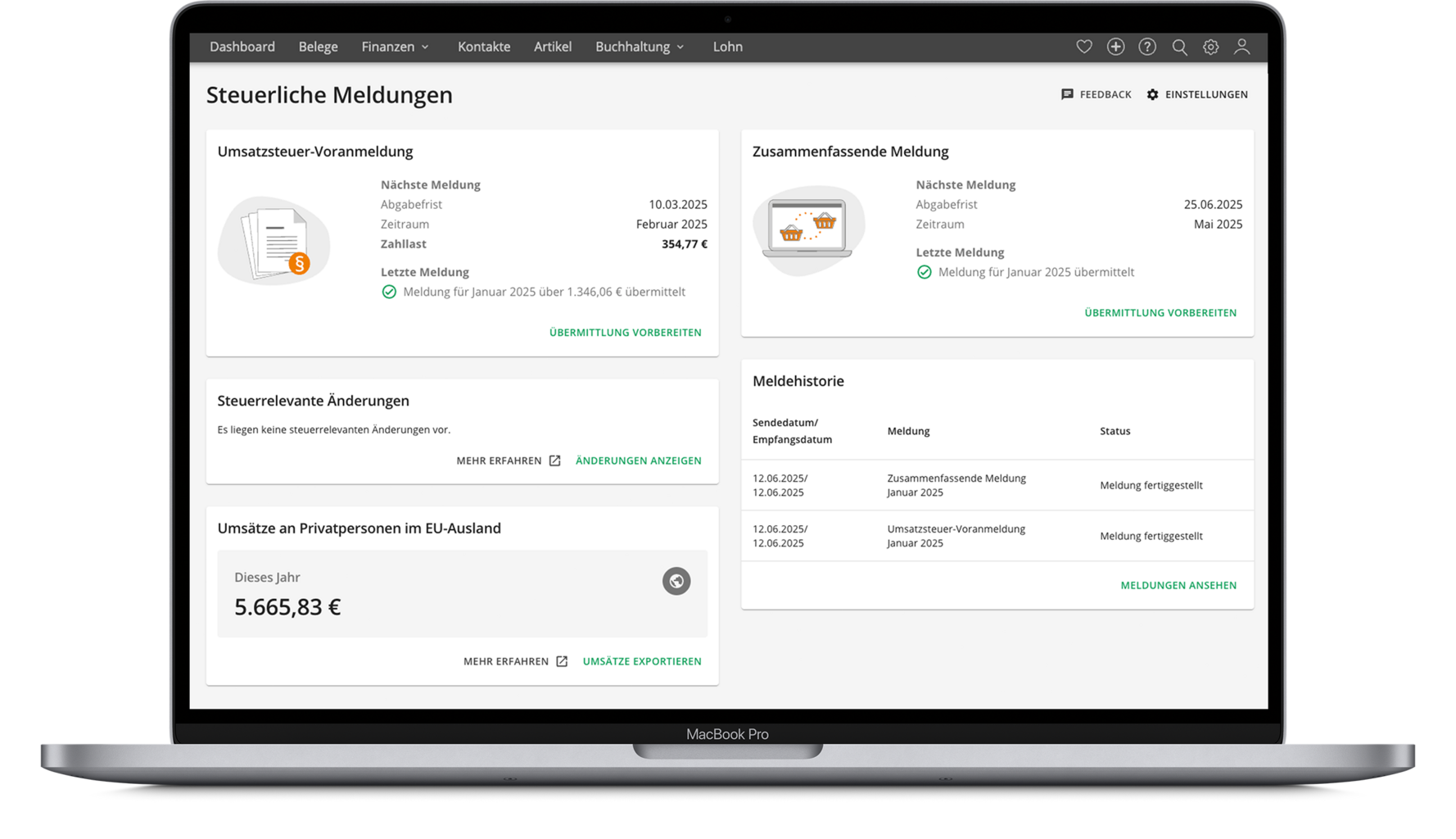This screenshot has height=839, width=1456.
Task: Click the heart favorites icon
Action: 1083,47
